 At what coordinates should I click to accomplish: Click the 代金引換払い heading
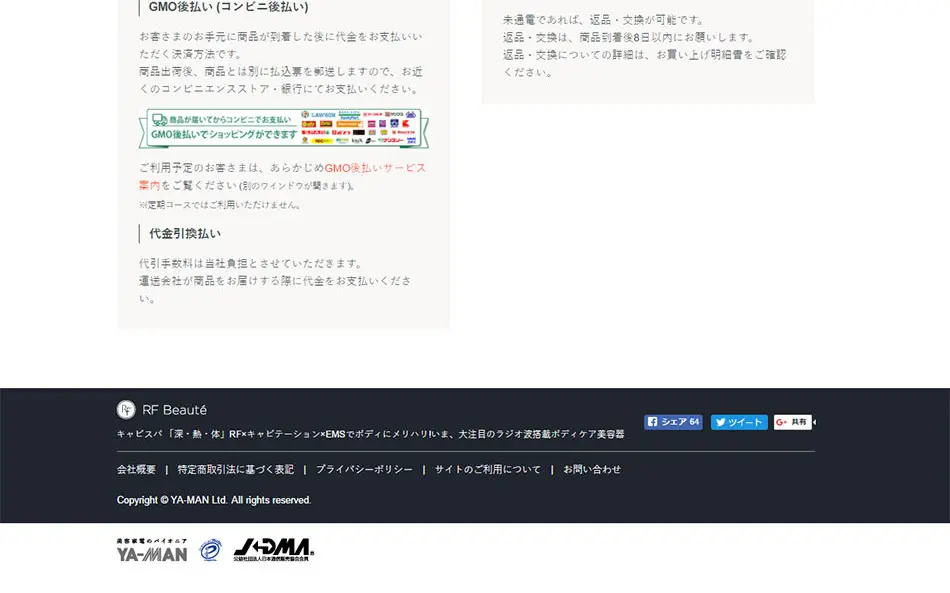(185, 234)
